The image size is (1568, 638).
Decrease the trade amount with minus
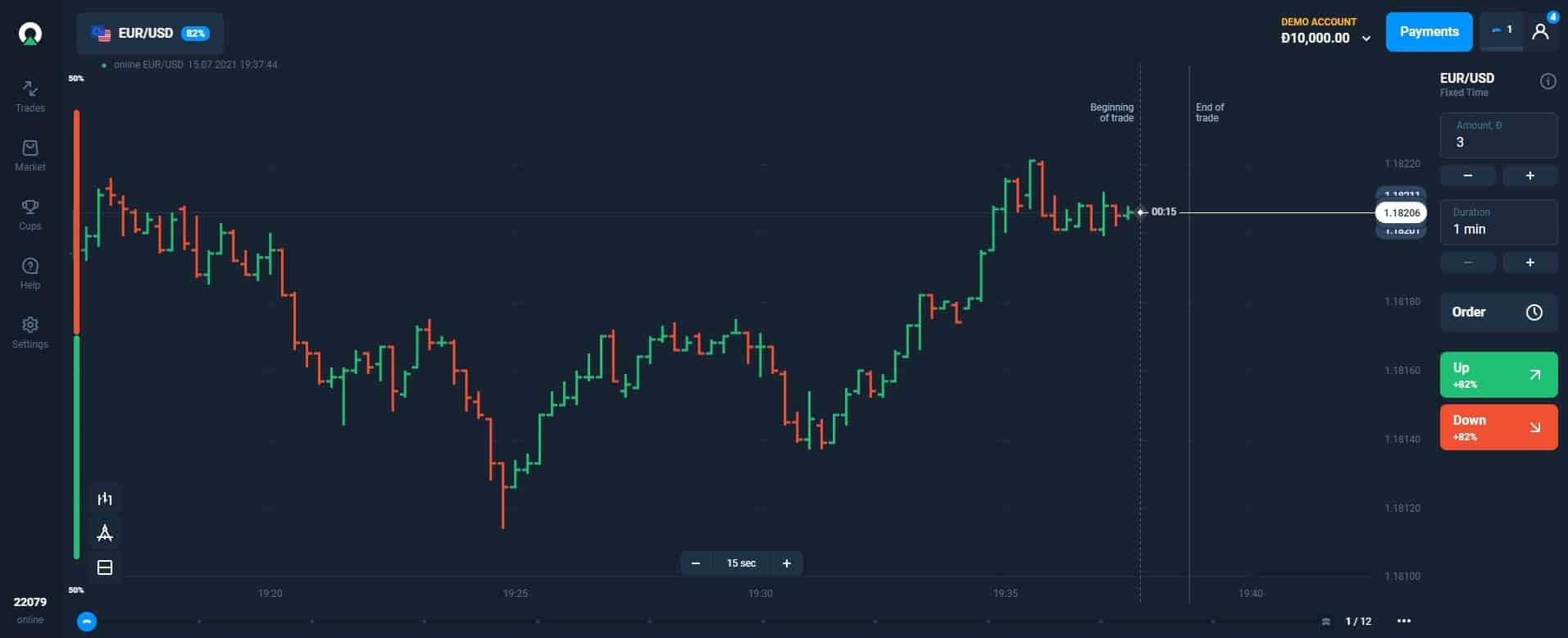click(x=1468, y=175)
